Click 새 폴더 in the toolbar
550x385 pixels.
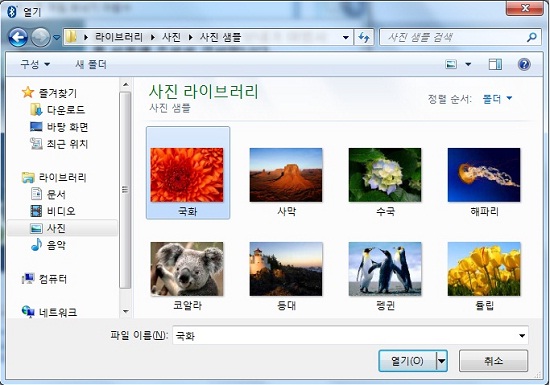tap(91, 64)
